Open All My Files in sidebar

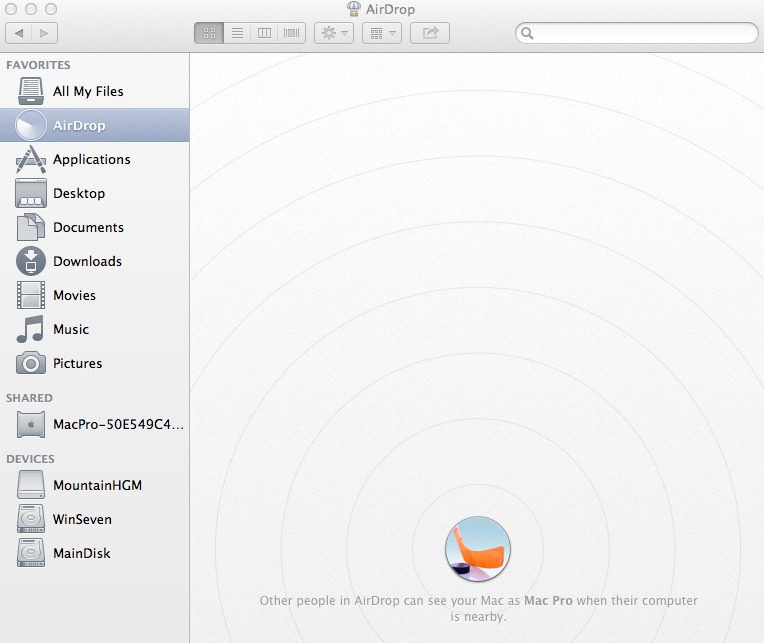point(95,91)
